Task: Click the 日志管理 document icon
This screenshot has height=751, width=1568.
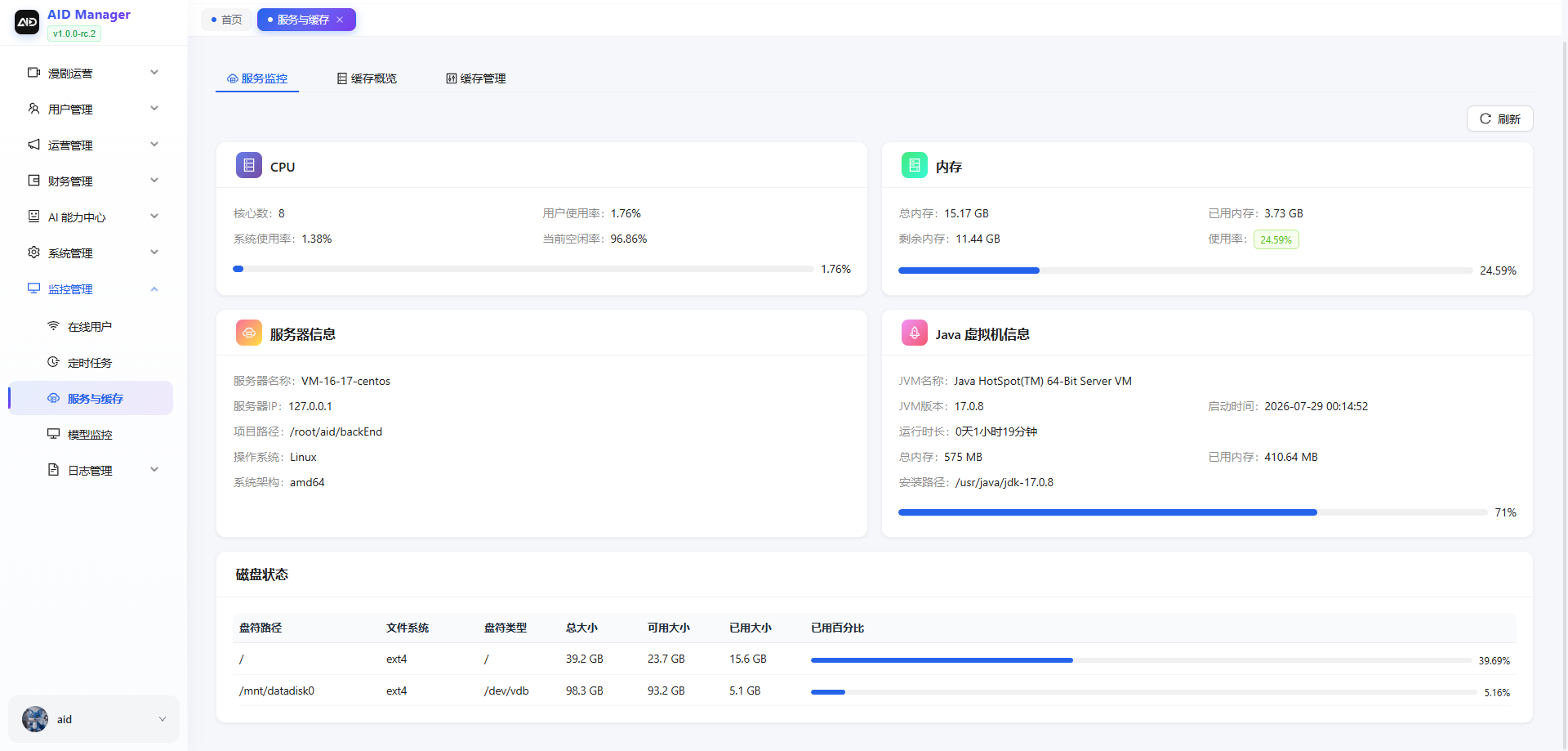Action: (x=53, y=470)
